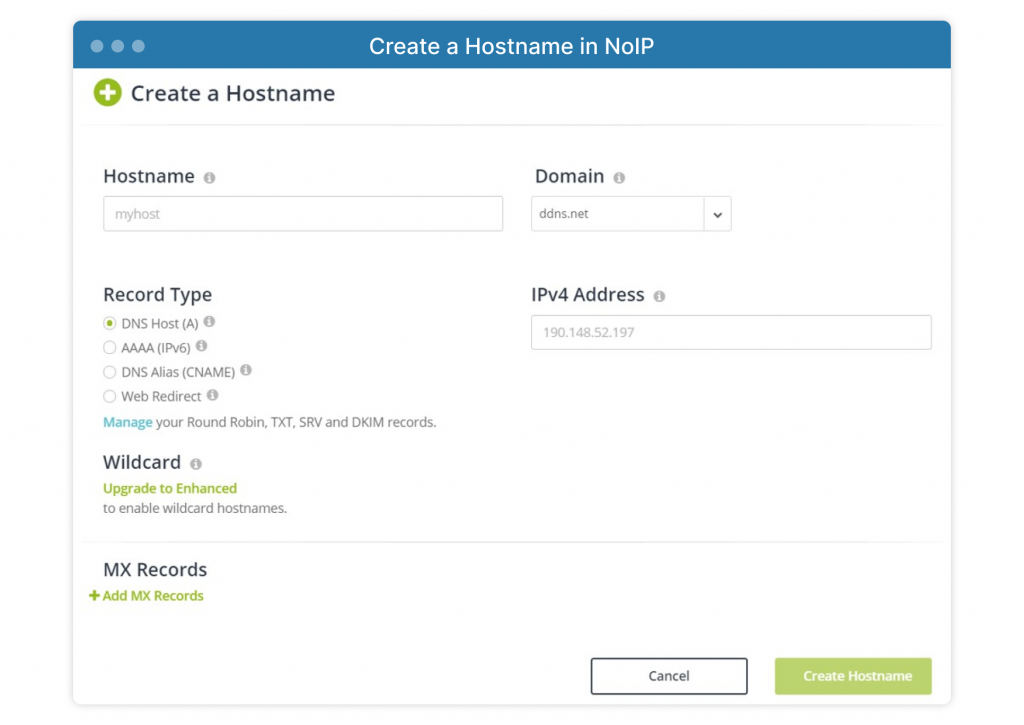The height and width of the screenshot is (725, 1024).
Task: Open the Hostname info tooltip icon
Action: 209,178
